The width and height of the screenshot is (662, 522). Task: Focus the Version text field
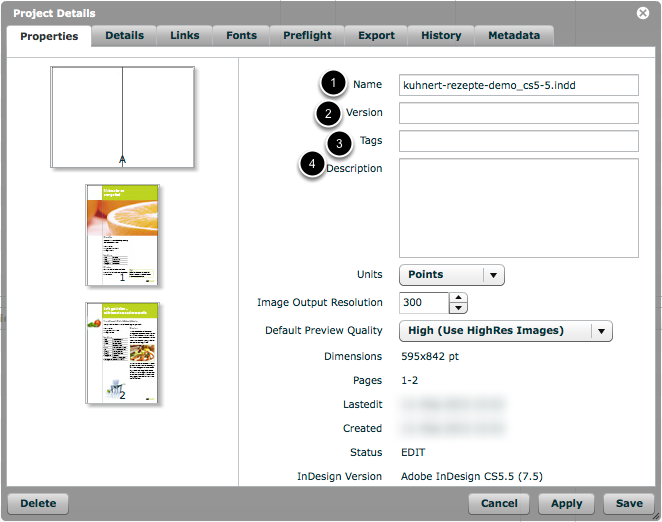click(x=518, y=113)
